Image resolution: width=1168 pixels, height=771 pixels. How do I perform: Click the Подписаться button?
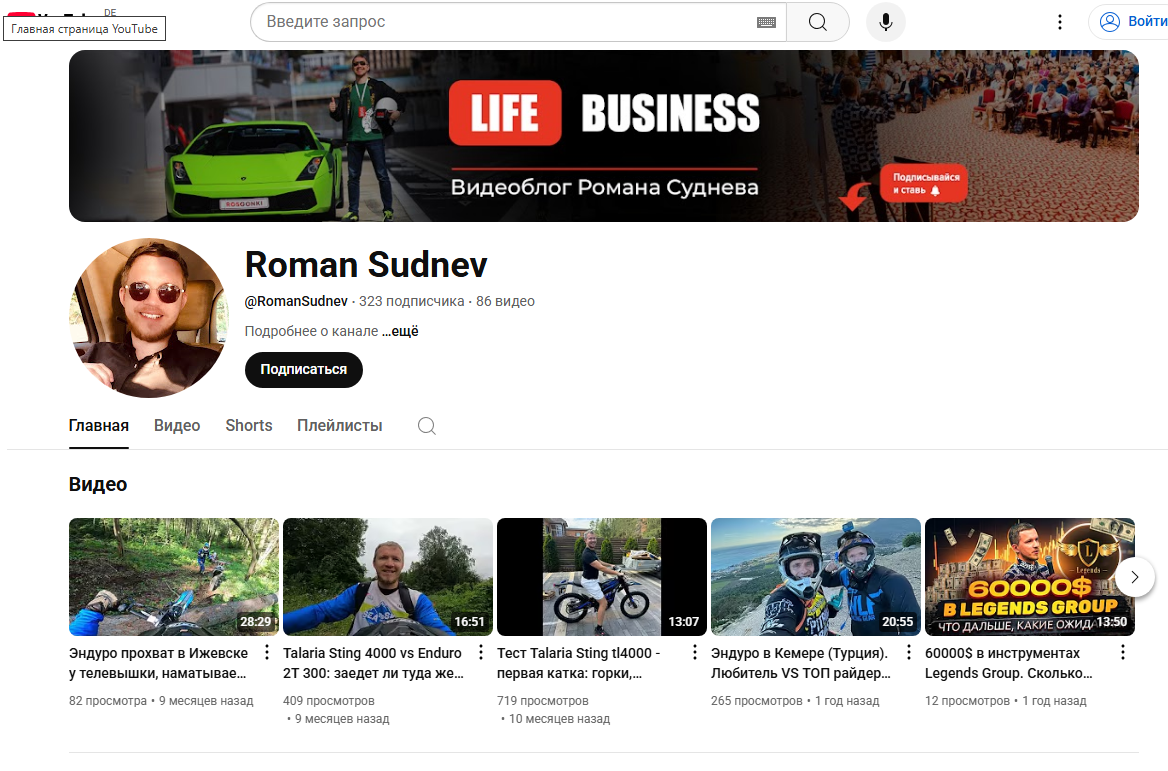303,369
